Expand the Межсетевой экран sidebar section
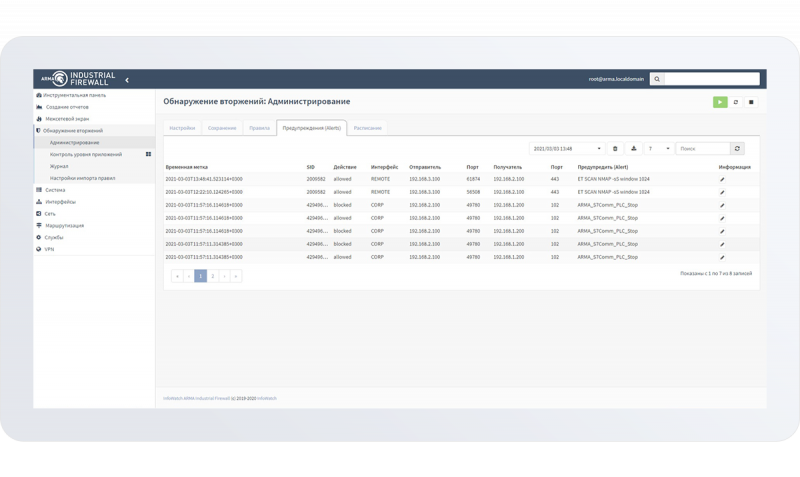The height and width of the screenshot is (477, 800). point(66,118)
